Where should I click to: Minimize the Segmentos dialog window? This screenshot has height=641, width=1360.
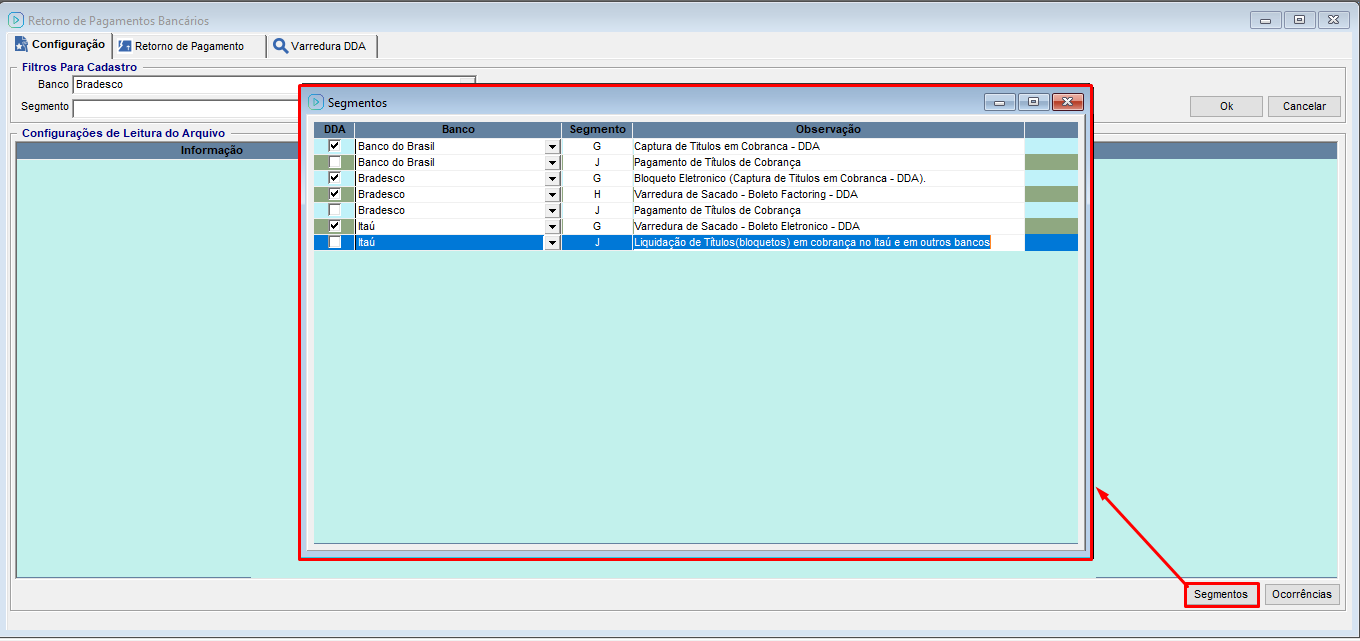(1000, 102)
